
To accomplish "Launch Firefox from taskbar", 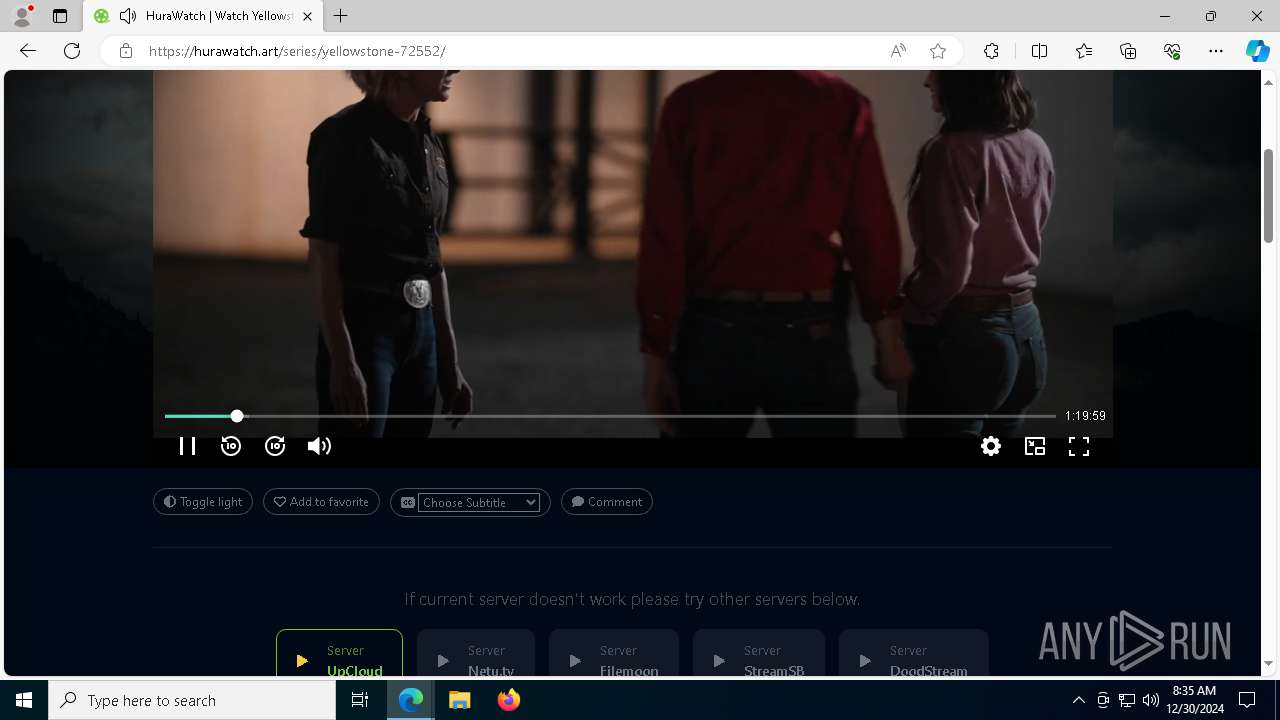I will [x=508, y=700].
